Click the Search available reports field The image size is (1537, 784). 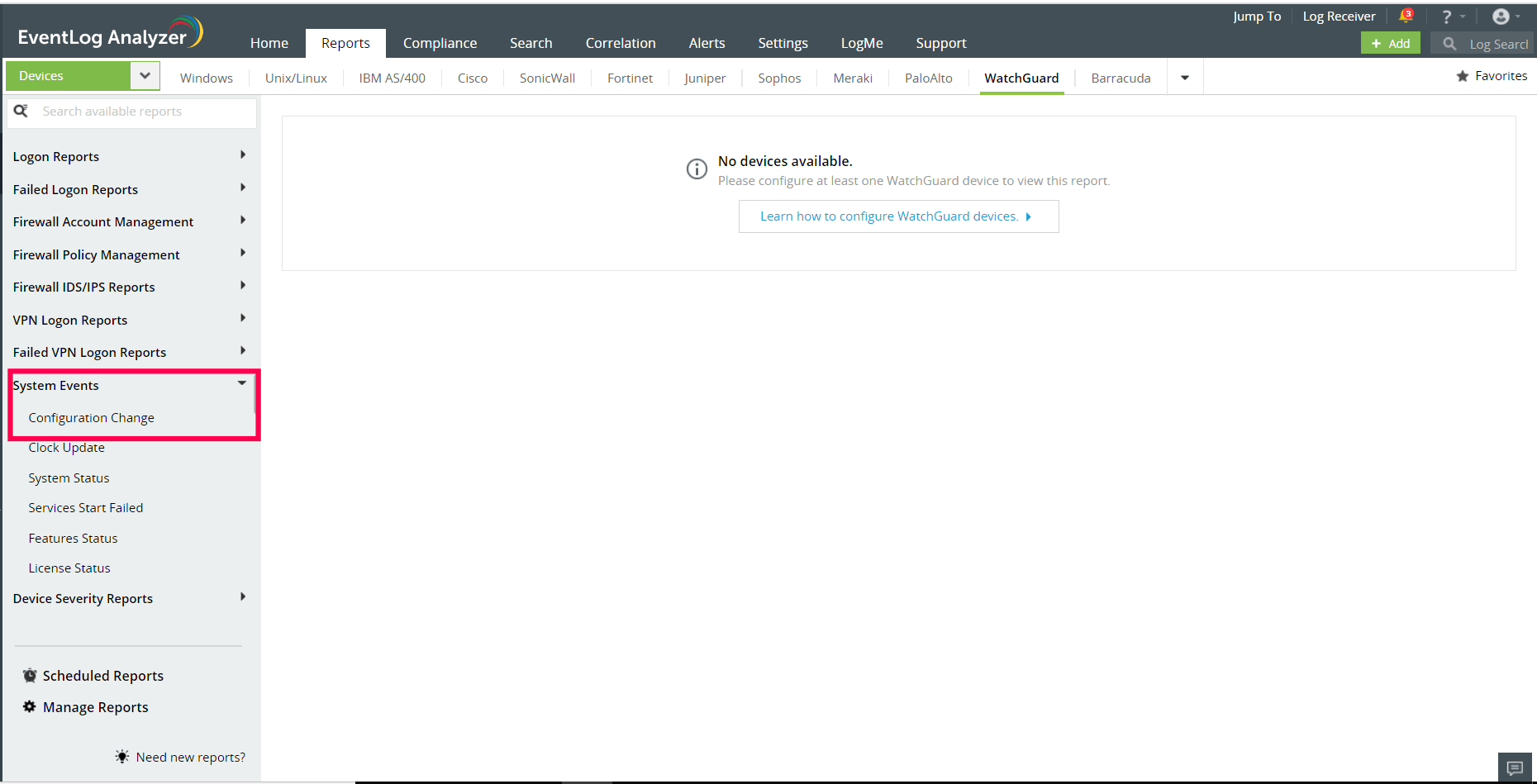pyautogui.click(x=132, y=112)
